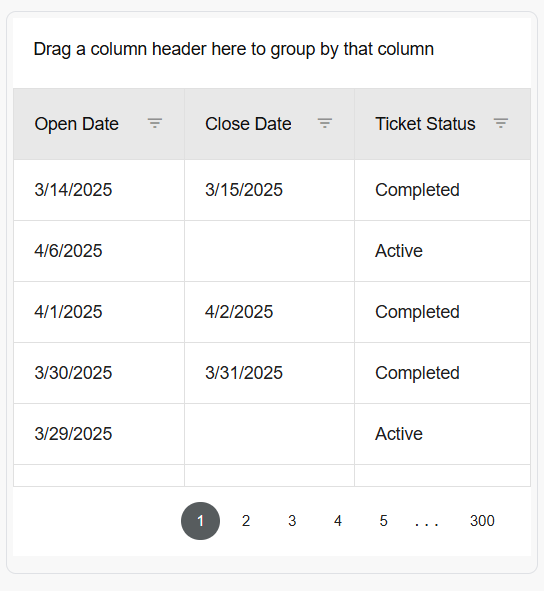544x591 pixels.
Task: Sort by the Close Date column header
Action: click(248, 124)
